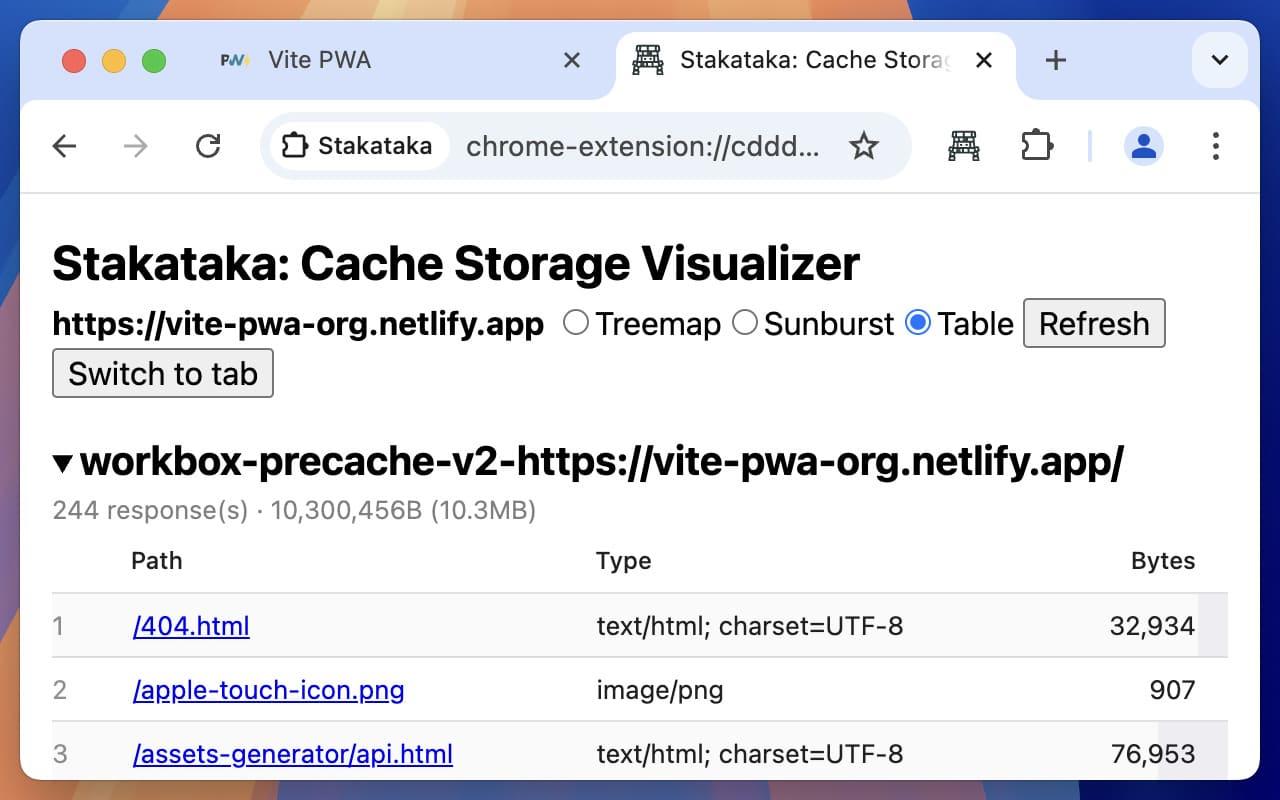1280x800 pixels.
Task: Click the image/png type cell
Action: coord(660,690)
